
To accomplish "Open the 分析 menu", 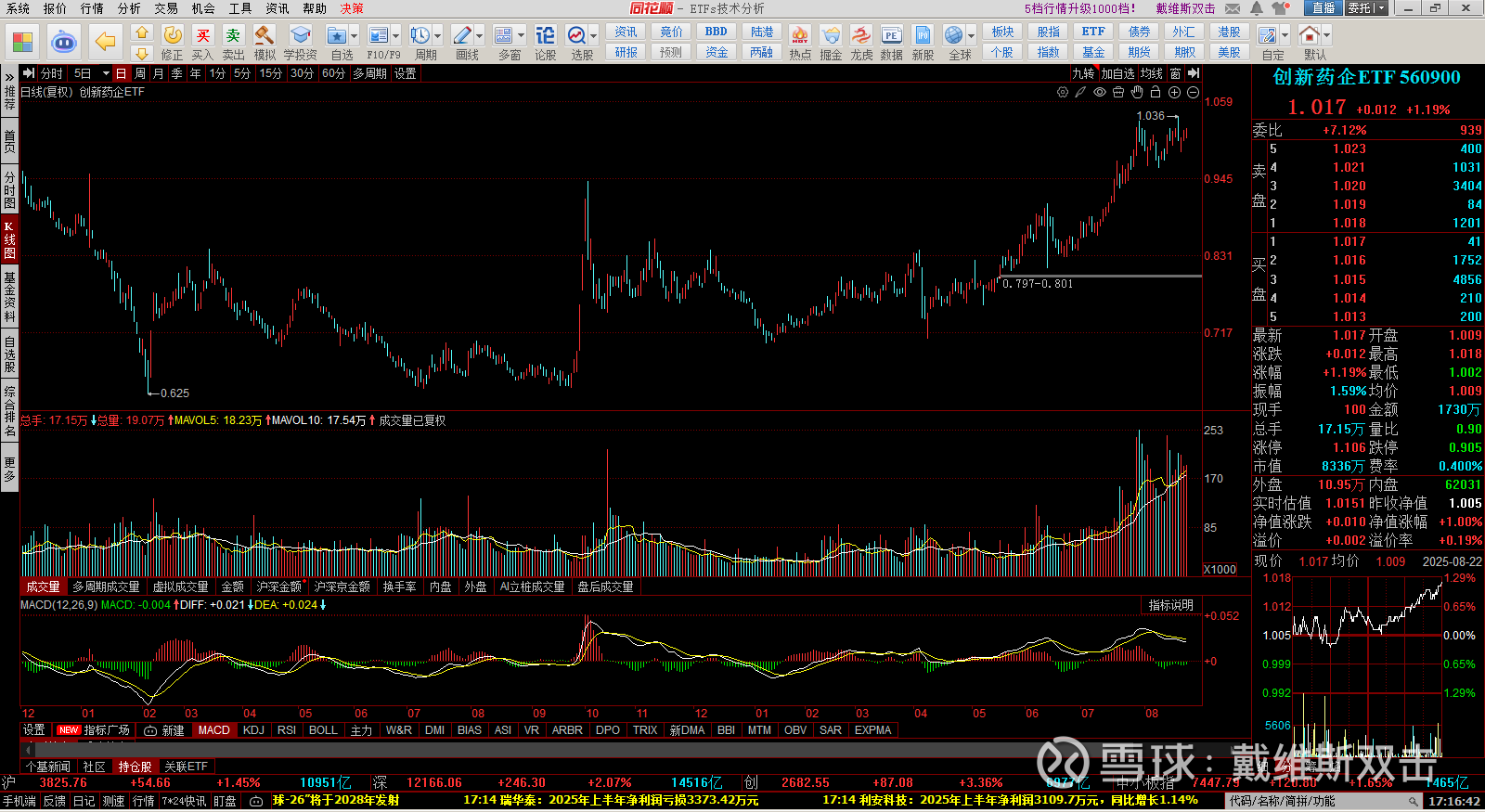I will pos(129,8).
